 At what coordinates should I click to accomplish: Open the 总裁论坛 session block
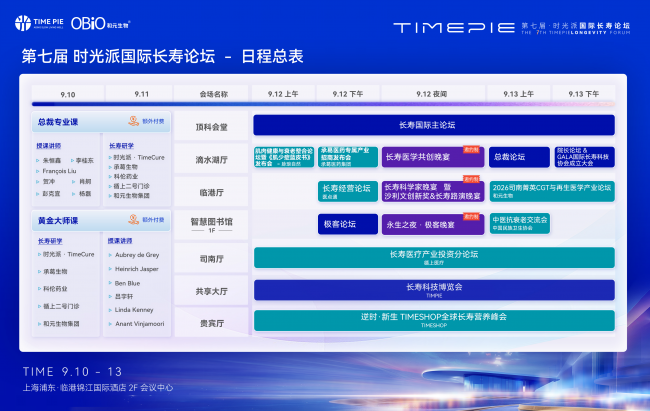[x=519, y=157]
